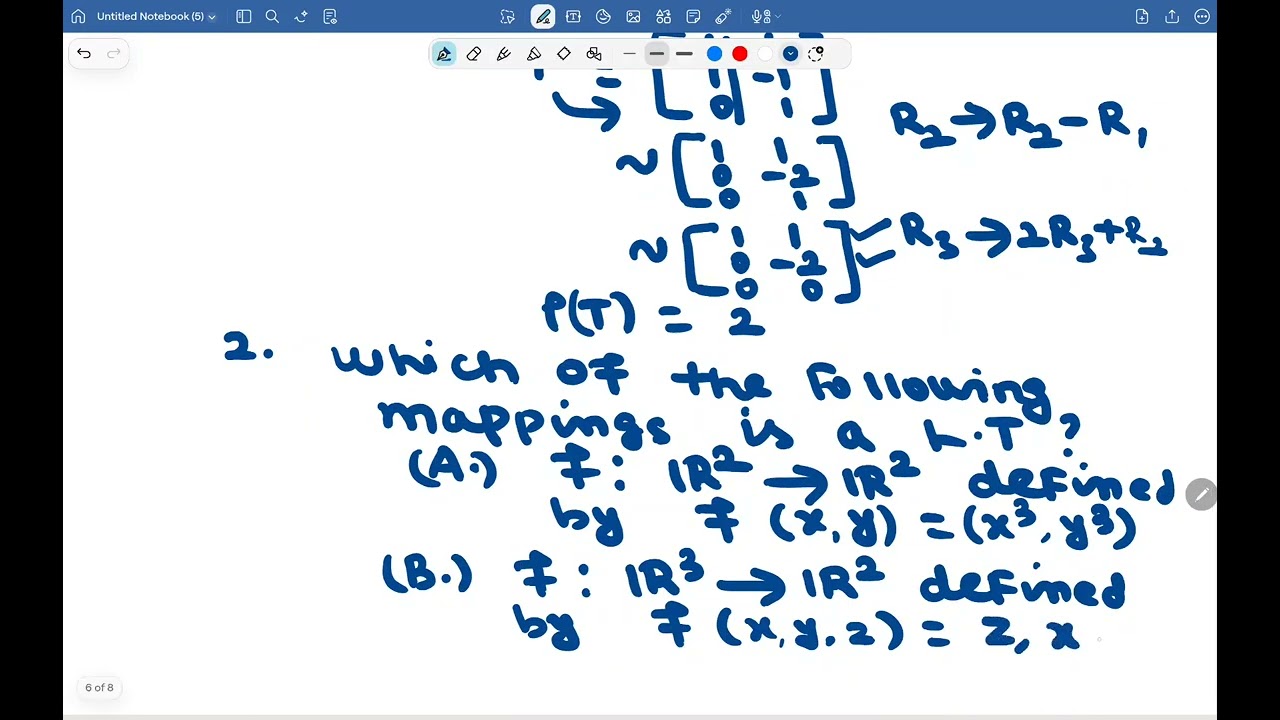Open the page thumbnails sidebar
1280x720 pixels.
(244, 16)
